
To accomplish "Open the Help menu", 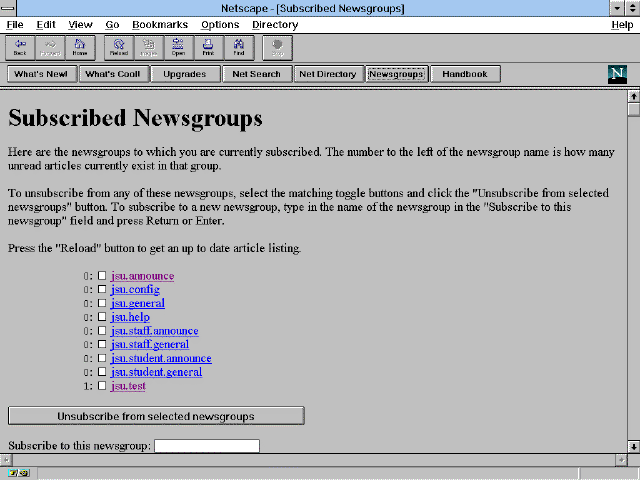I will tap(622, 25).
